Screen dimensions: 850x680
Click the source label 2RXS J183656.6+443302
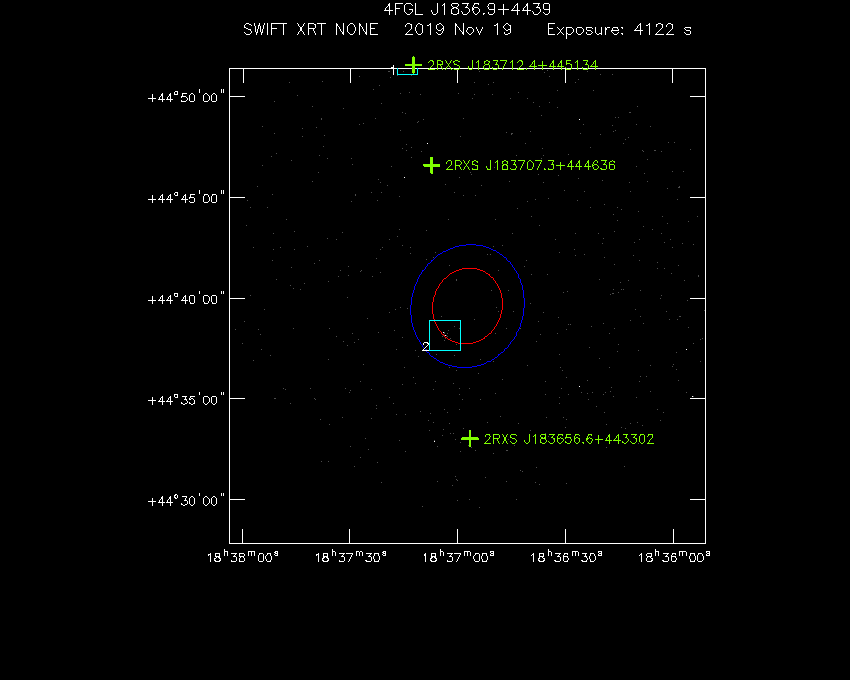click(x=569, y=439)
